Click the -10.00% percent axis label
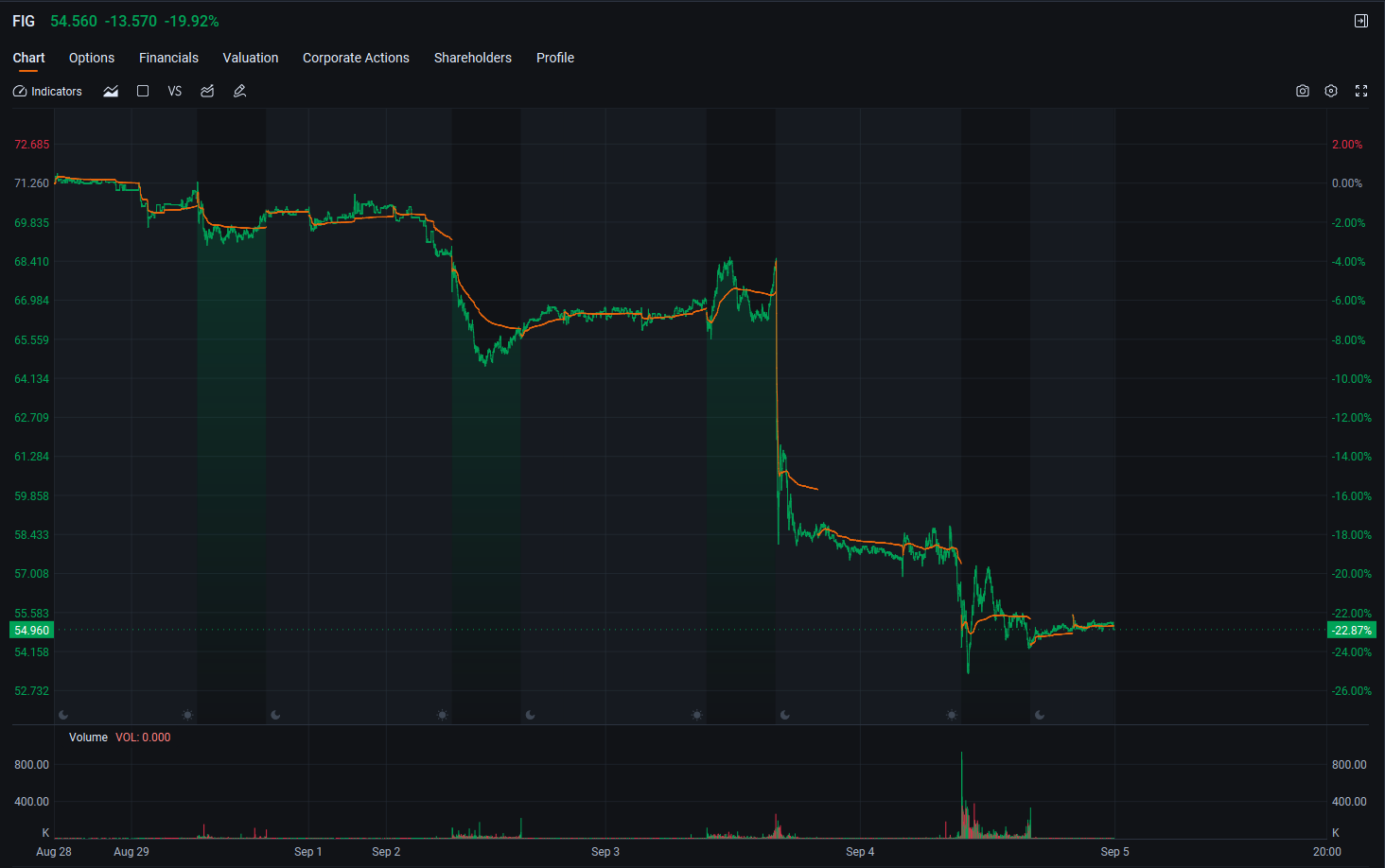The width and height of the screenshot is (1385, 868). [1352, 379]
